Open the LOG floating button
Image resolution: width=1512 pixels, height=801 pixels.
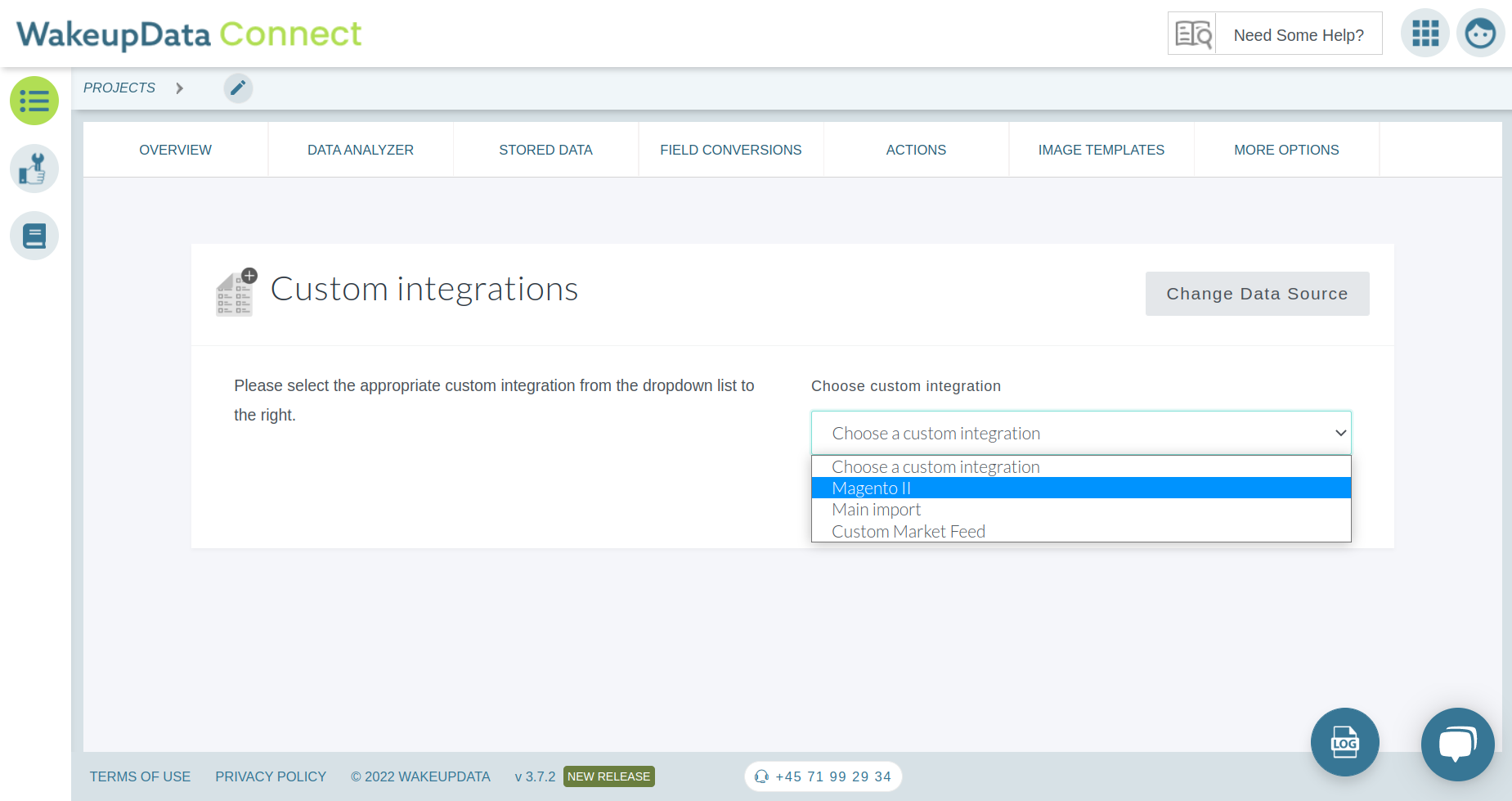1345,742
